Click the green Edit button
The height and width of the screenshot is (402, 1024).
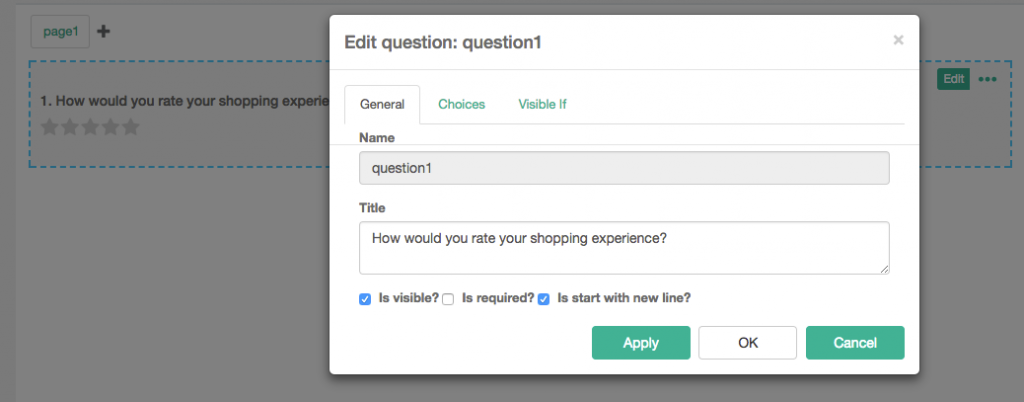pyautogui.click(x=953, y=79)
